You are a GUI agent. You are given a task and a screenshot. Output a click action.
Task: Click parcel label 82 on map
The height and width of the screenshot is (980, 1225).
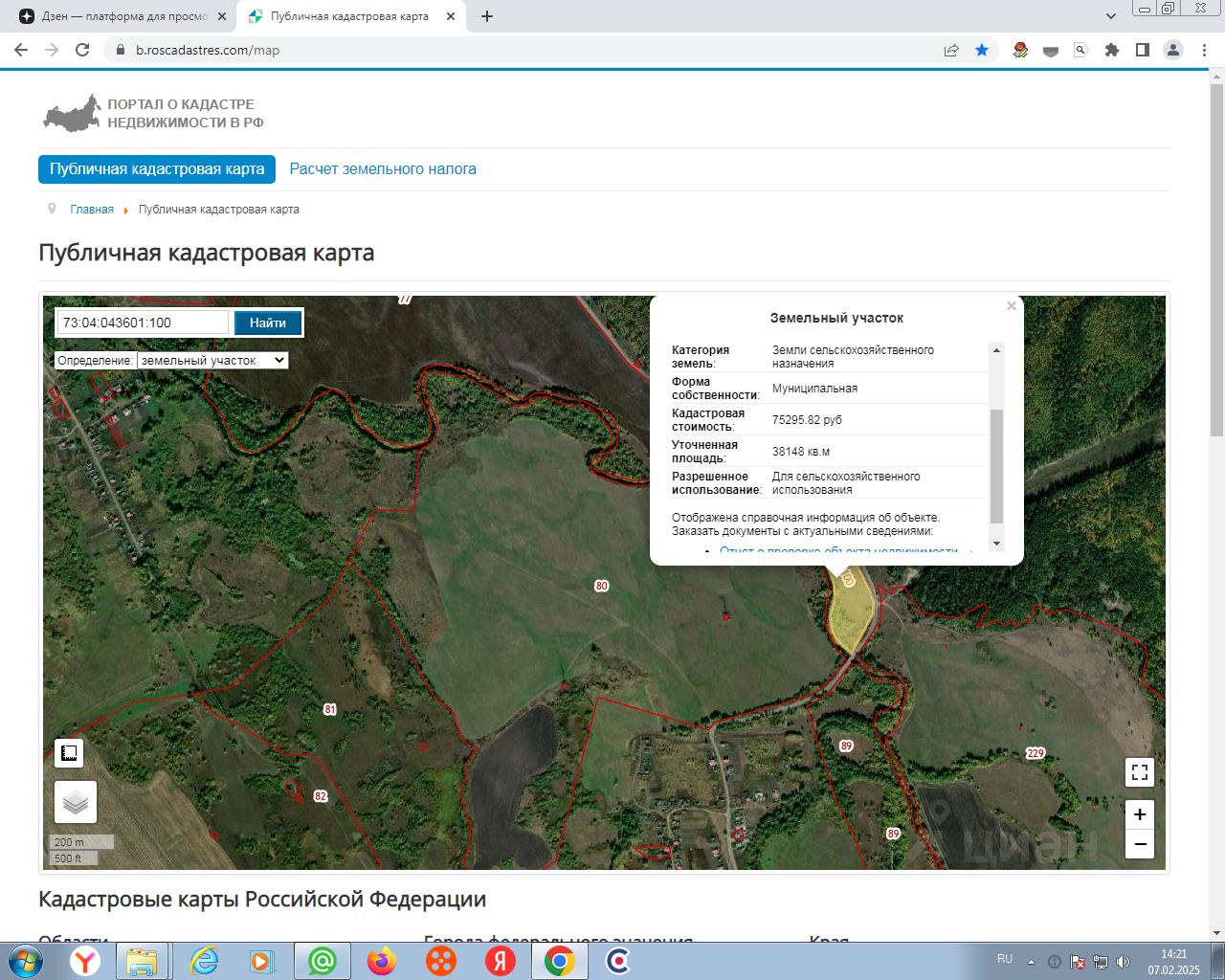click(321, 796)
